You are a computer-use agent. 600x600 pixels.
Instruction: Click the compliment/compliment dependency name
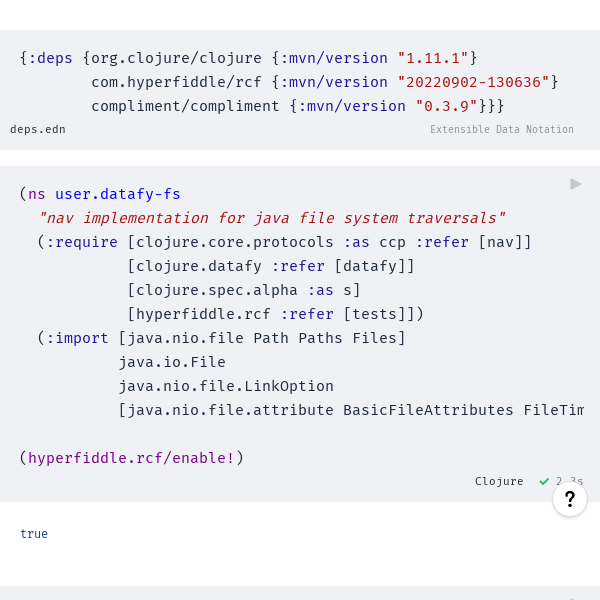coord(185,106)
